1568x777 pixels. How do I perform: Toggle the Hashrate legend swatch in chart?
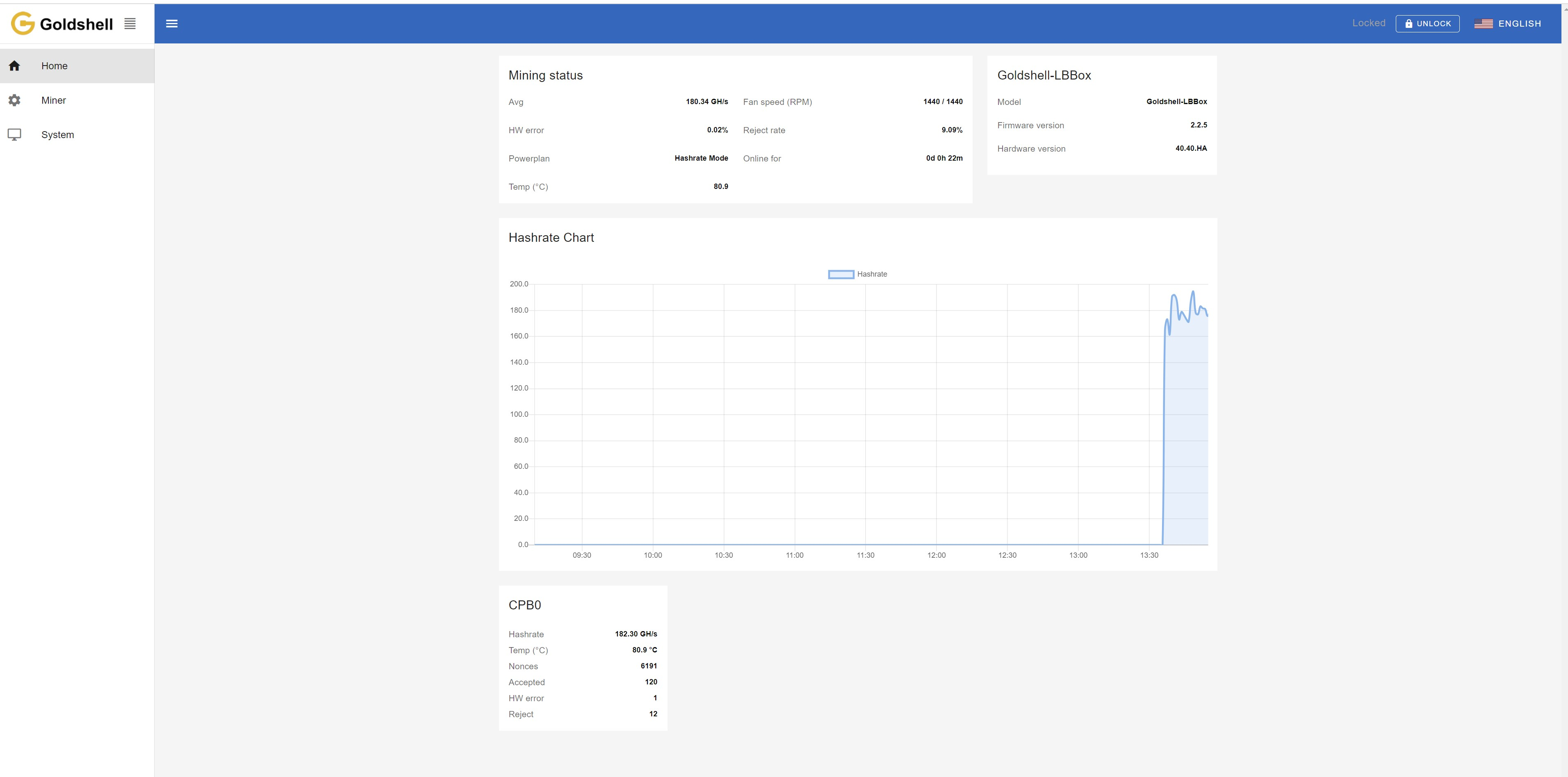pyautogui.click(x=841, y=275)
